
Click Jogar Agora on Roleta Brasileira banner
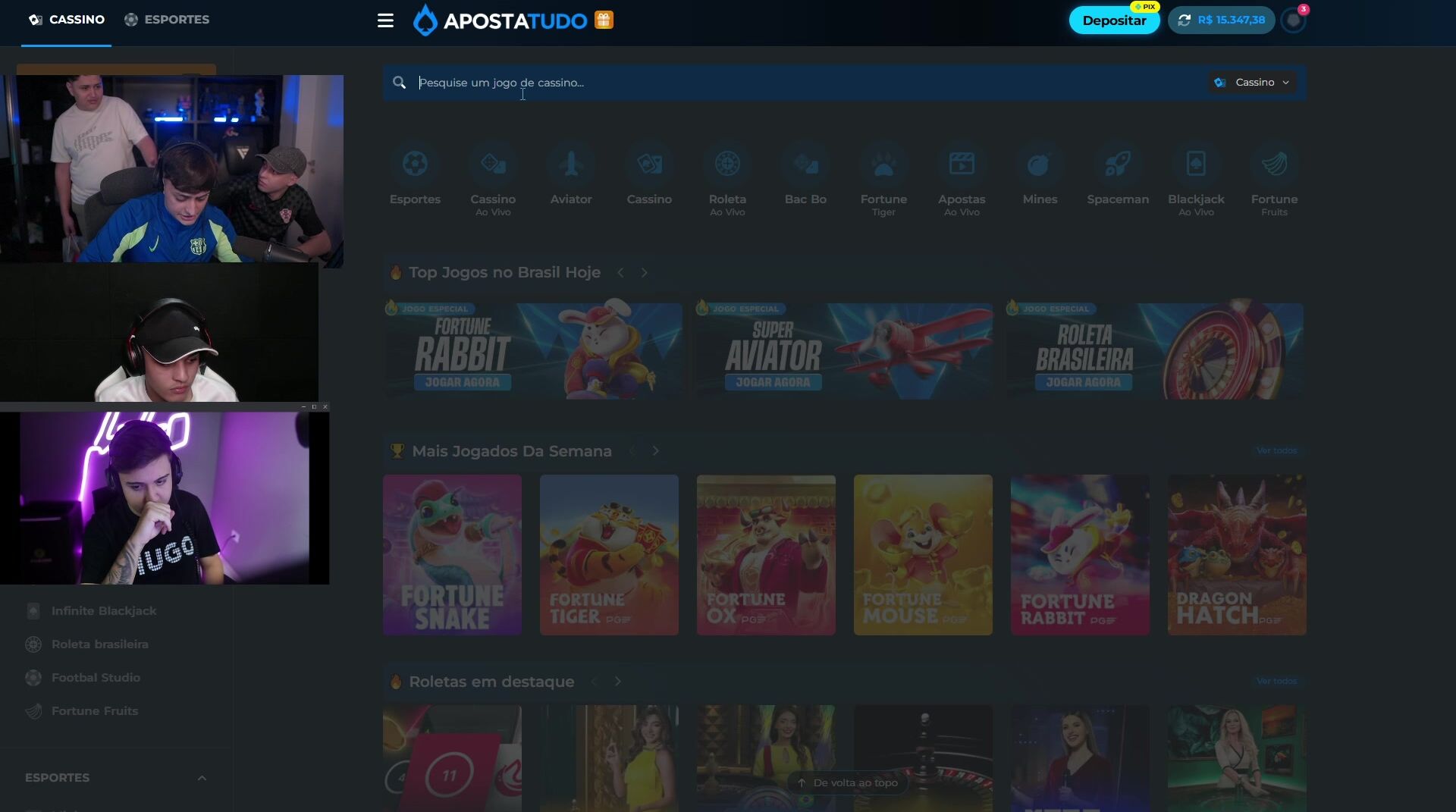pyautogui.click(x=1083, y=382)
